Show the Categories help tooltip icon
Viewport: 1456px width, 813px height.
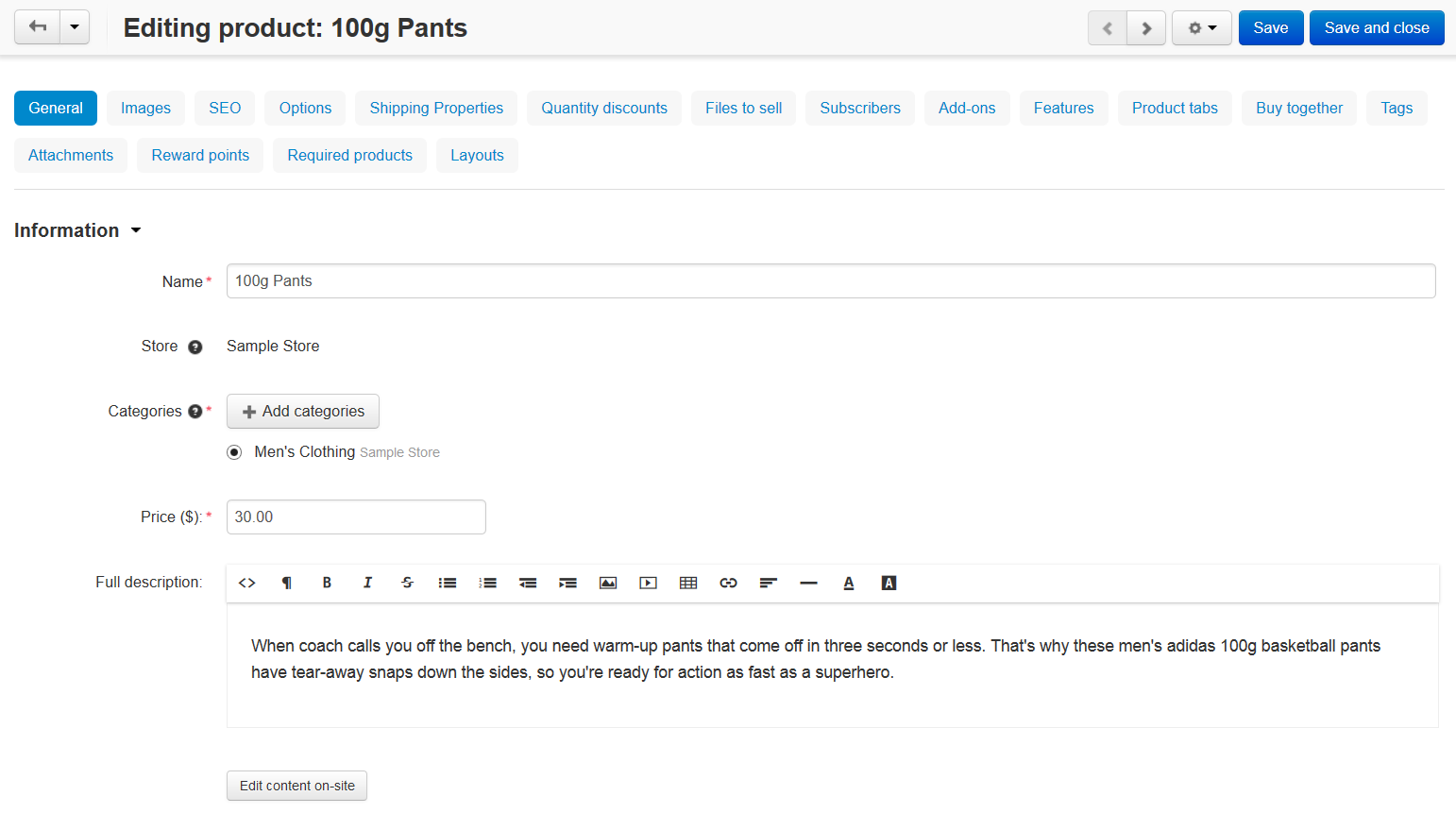pyautogui.click(x=195, y=411)
